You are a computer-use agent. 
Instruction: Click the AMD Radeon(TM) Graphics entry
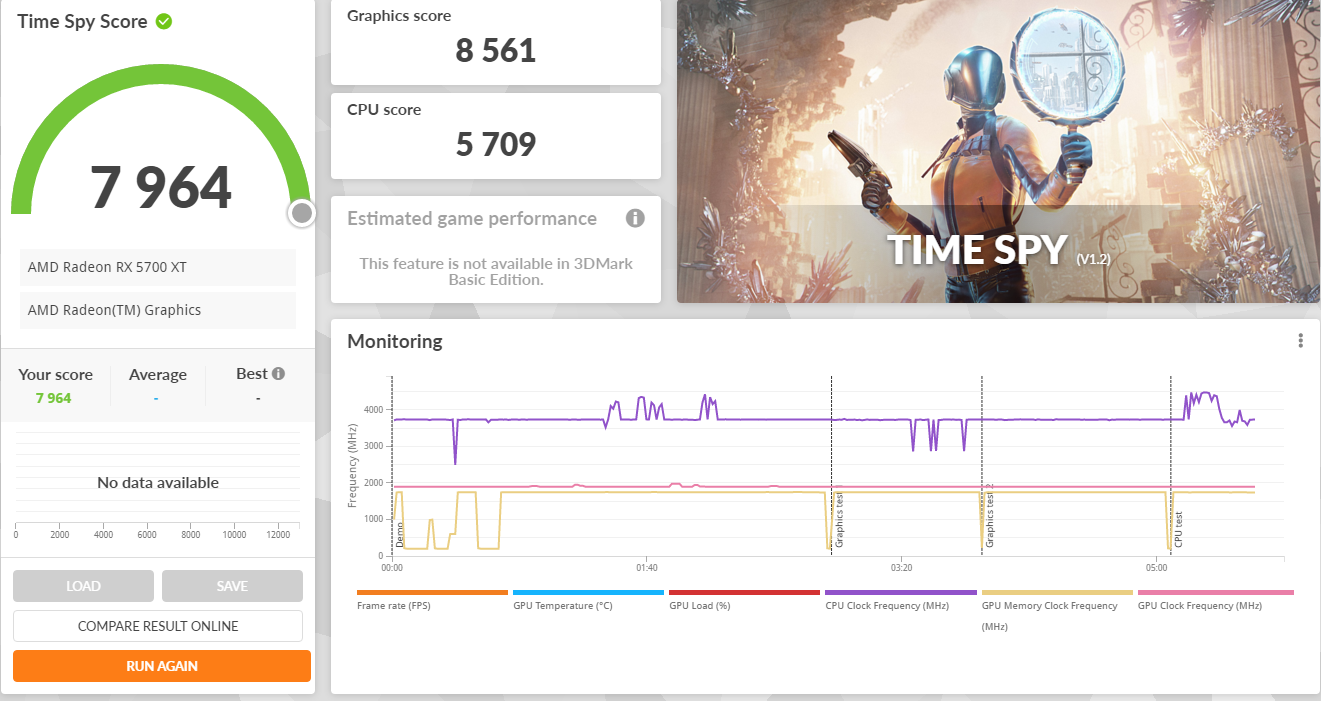coord(158,310)
